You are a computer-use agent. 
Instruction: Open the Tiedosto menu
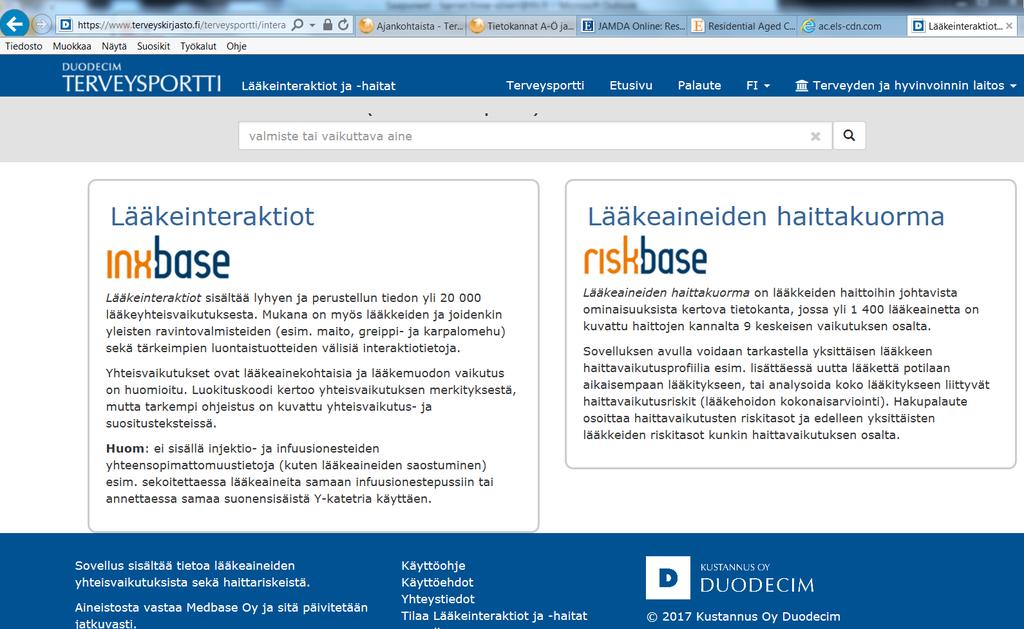point(24,46)
